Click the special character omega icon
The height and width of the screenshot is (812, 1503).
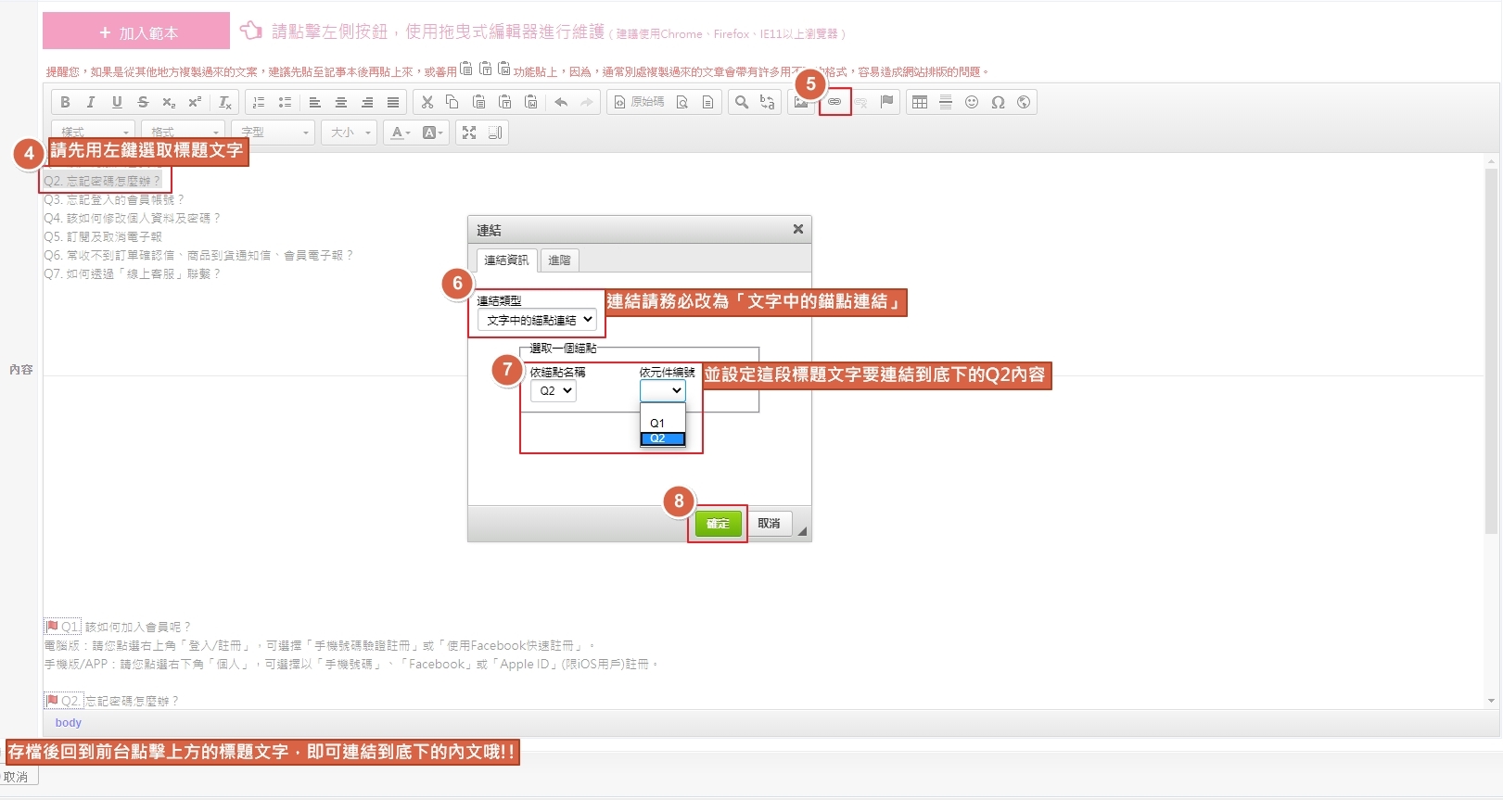point(998,102)
